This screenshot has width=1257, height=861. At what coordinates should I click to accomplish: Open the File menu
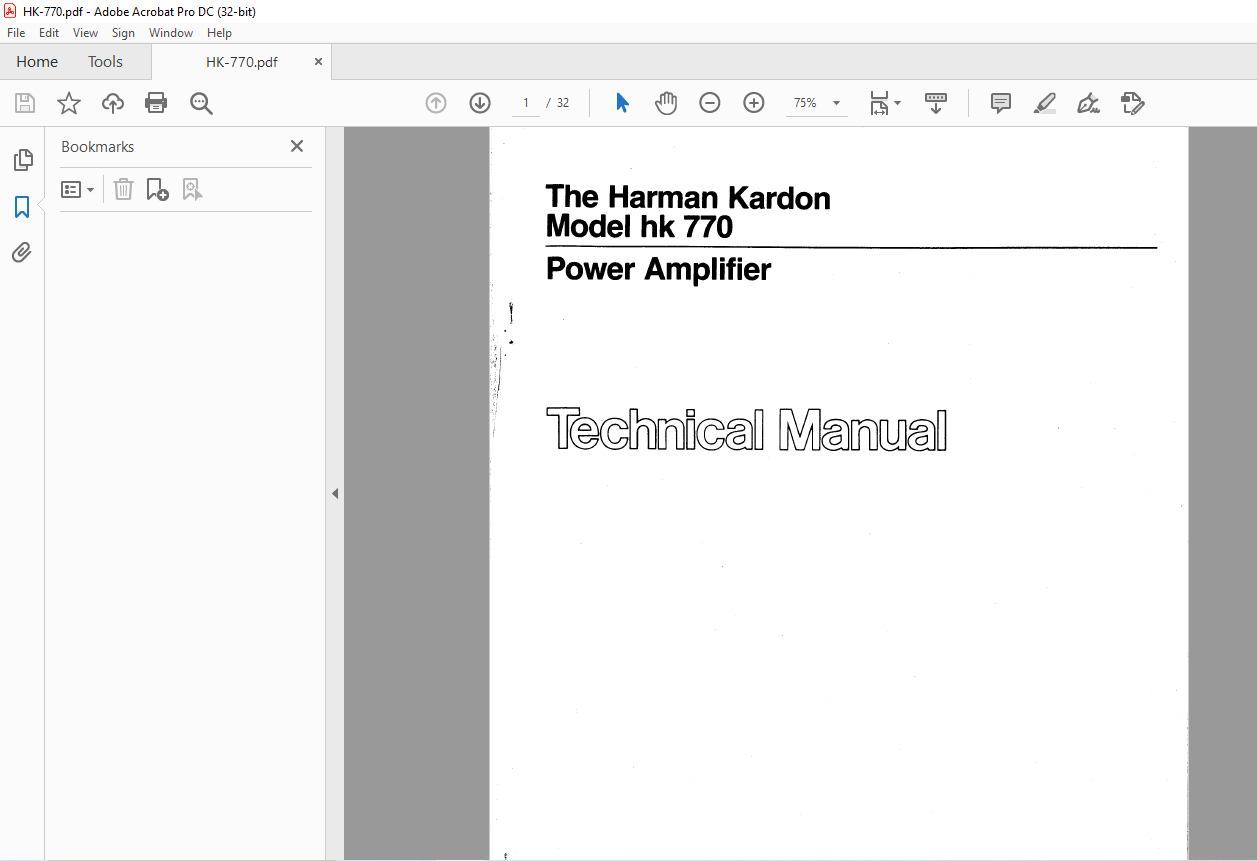16,33
